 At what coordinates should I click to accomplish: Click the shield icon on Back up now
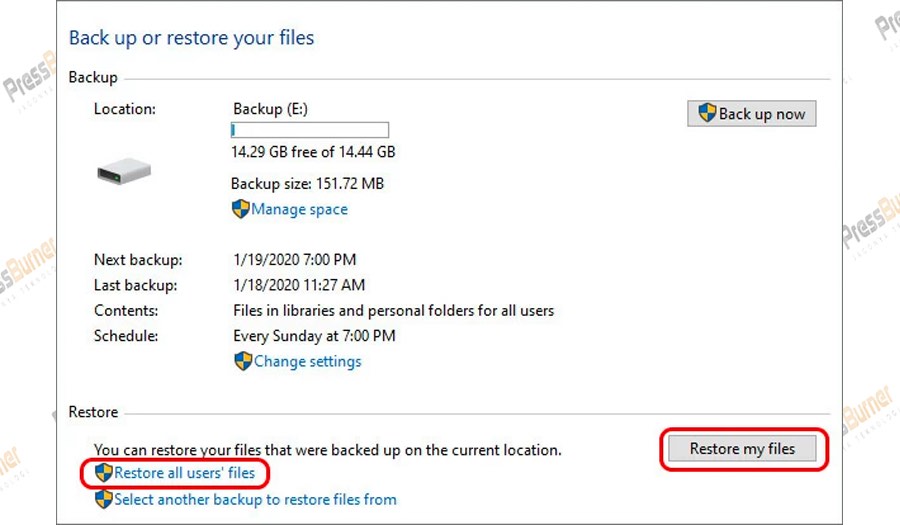coord(707,113)
